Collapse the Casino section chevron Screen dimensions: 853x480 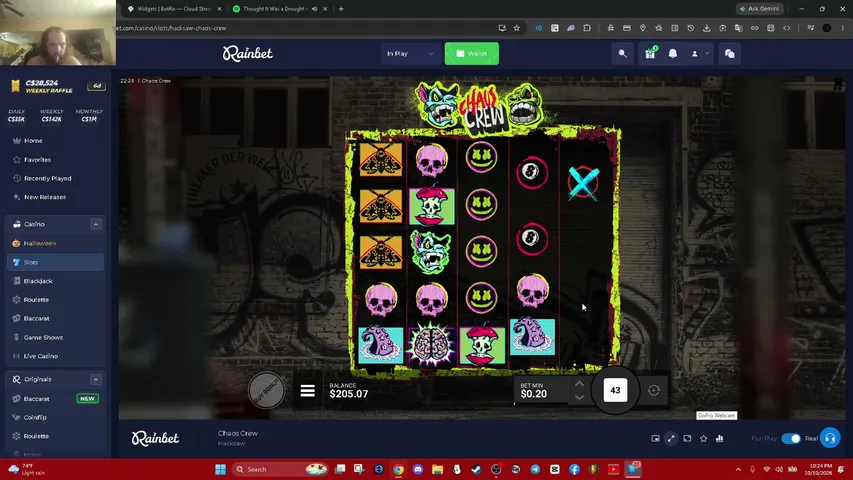pos(96,224)
